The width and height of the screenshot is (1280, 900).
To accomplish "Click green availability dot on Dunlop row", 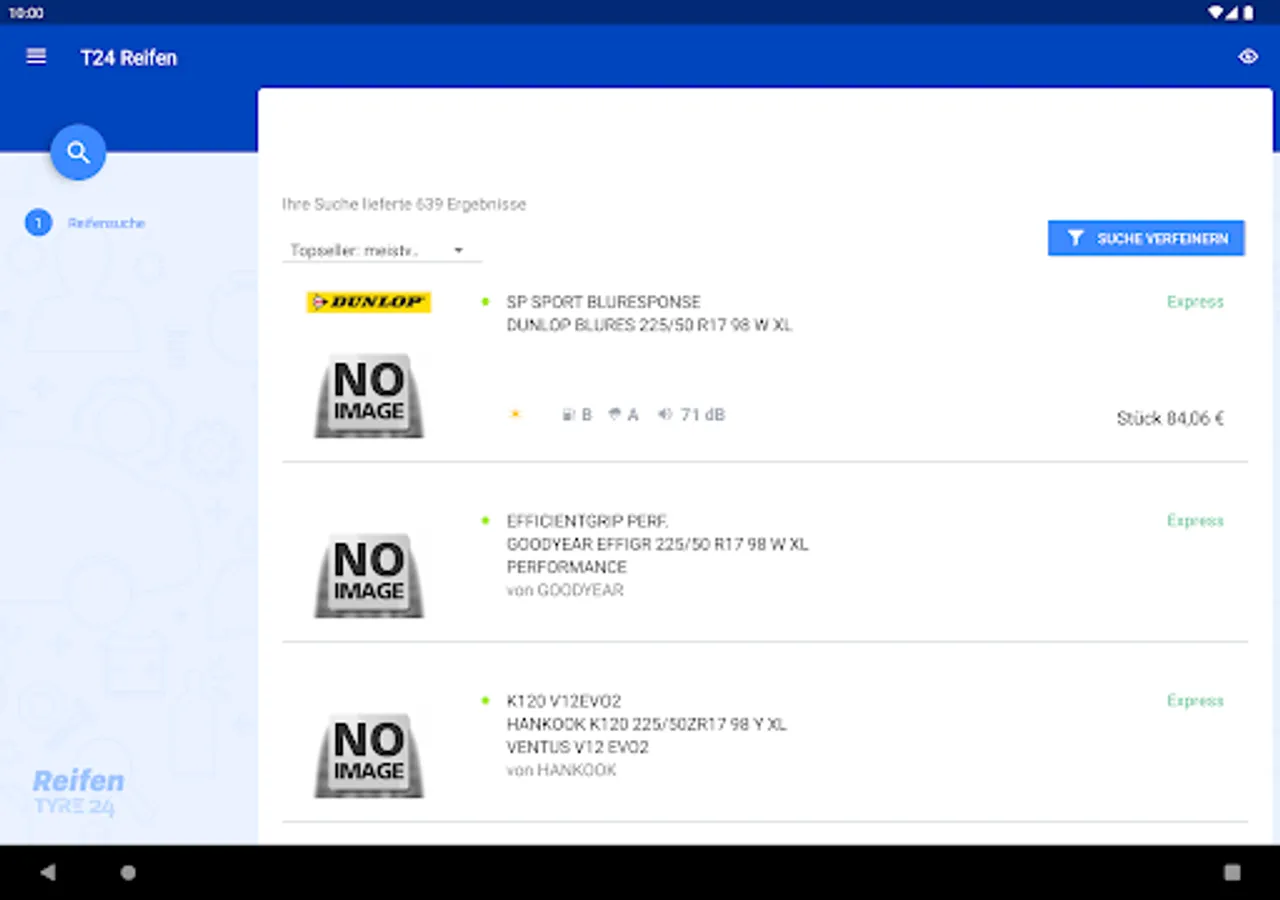I will [485, 301].
